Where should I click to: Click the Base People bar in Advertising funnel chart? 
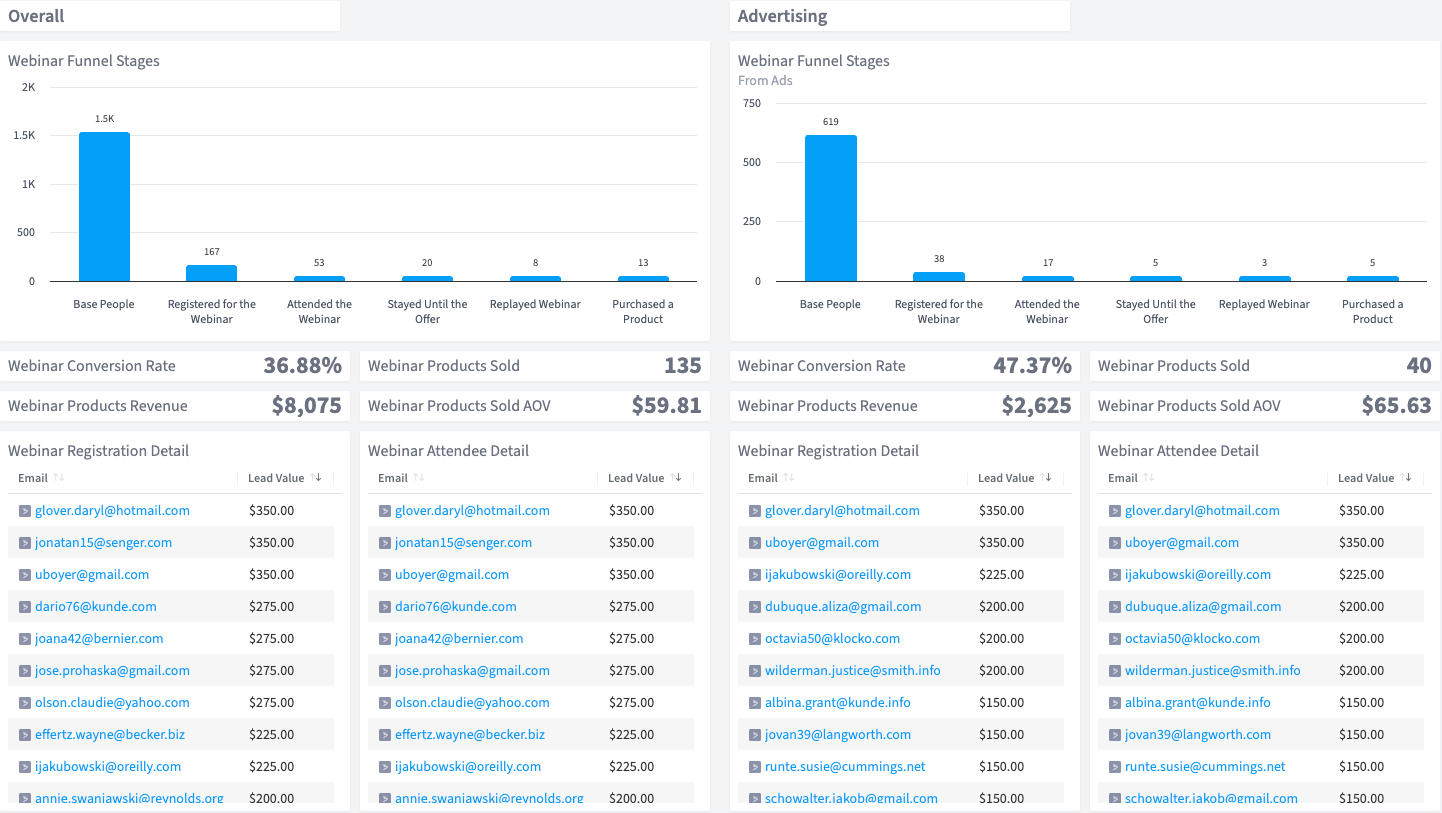830,208
